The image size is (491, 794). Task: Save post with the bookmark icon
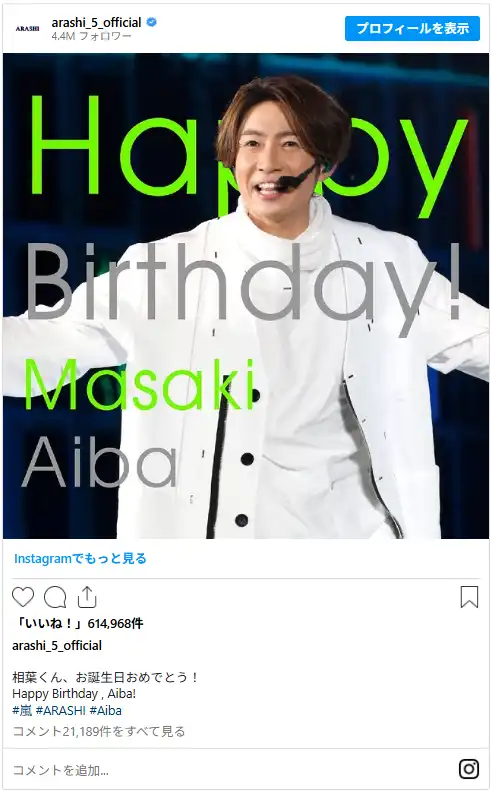pos(469,597)
